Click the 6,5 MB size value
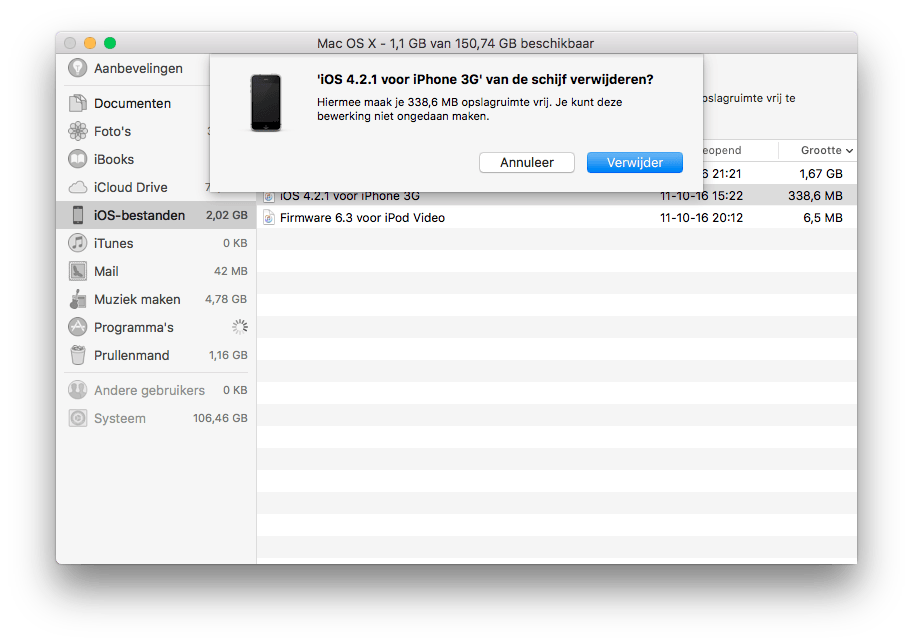This screenshot has width=913, height=644. tap(823, 218)
